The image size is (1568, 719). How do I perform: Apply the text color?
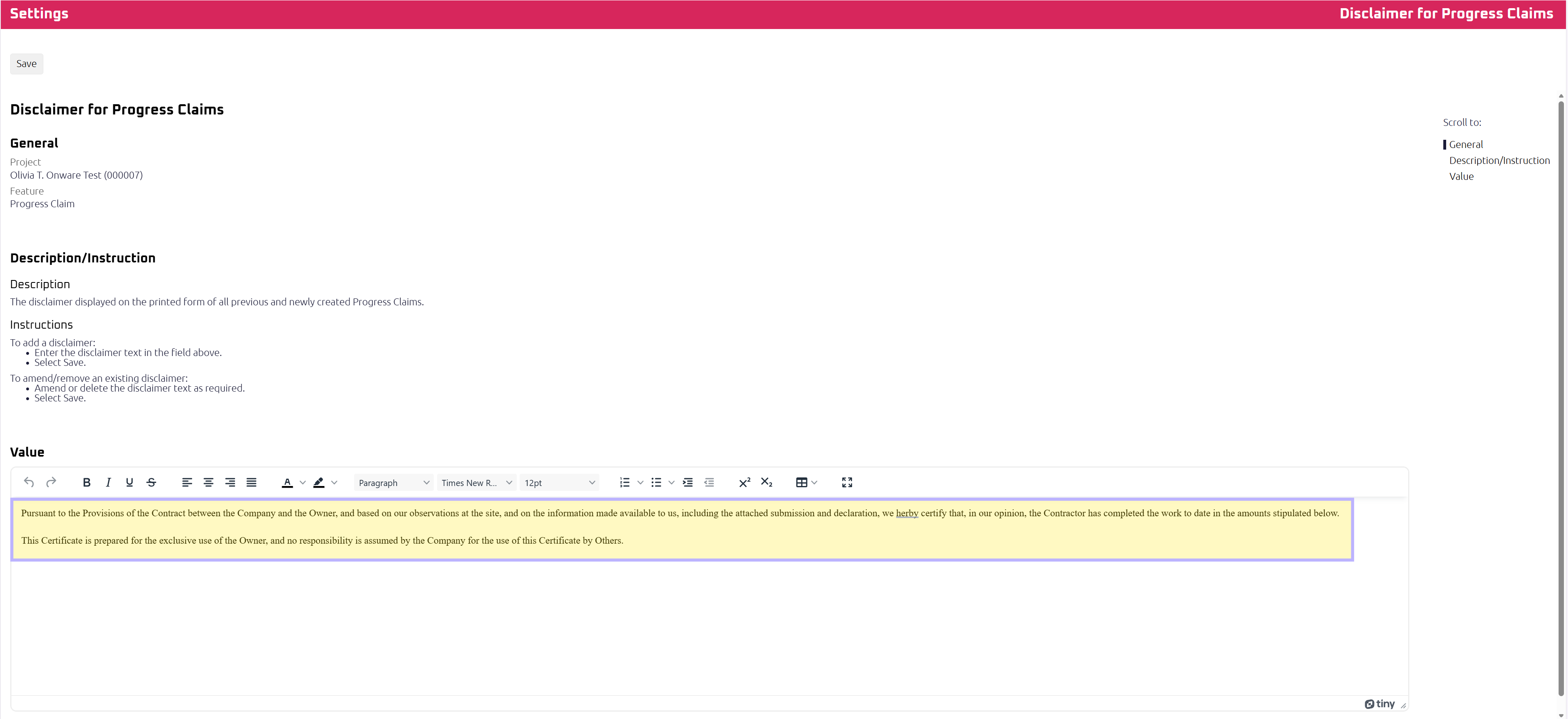pyautogui.click(x=287, y=482)
